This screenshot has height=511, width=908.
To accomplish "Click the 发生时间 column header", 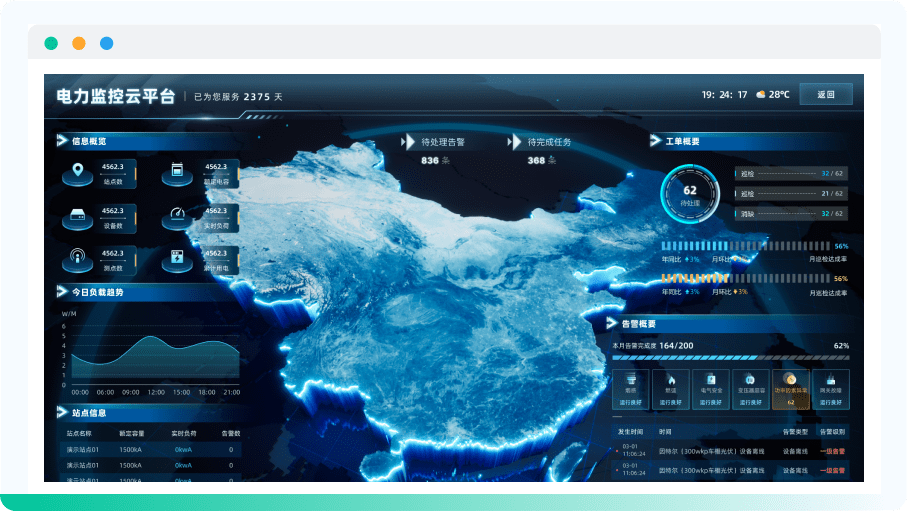I will coord(630,432).
